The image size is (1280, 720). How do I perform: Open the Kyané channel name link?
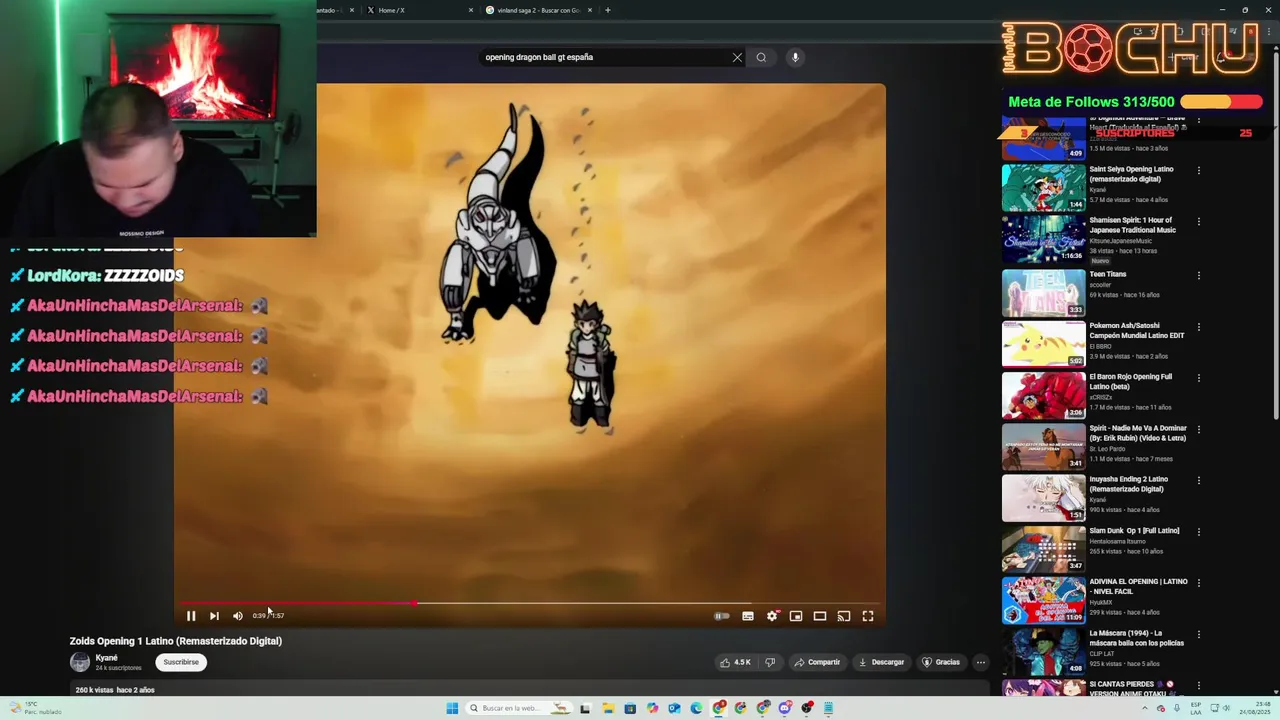click(106, 658)
